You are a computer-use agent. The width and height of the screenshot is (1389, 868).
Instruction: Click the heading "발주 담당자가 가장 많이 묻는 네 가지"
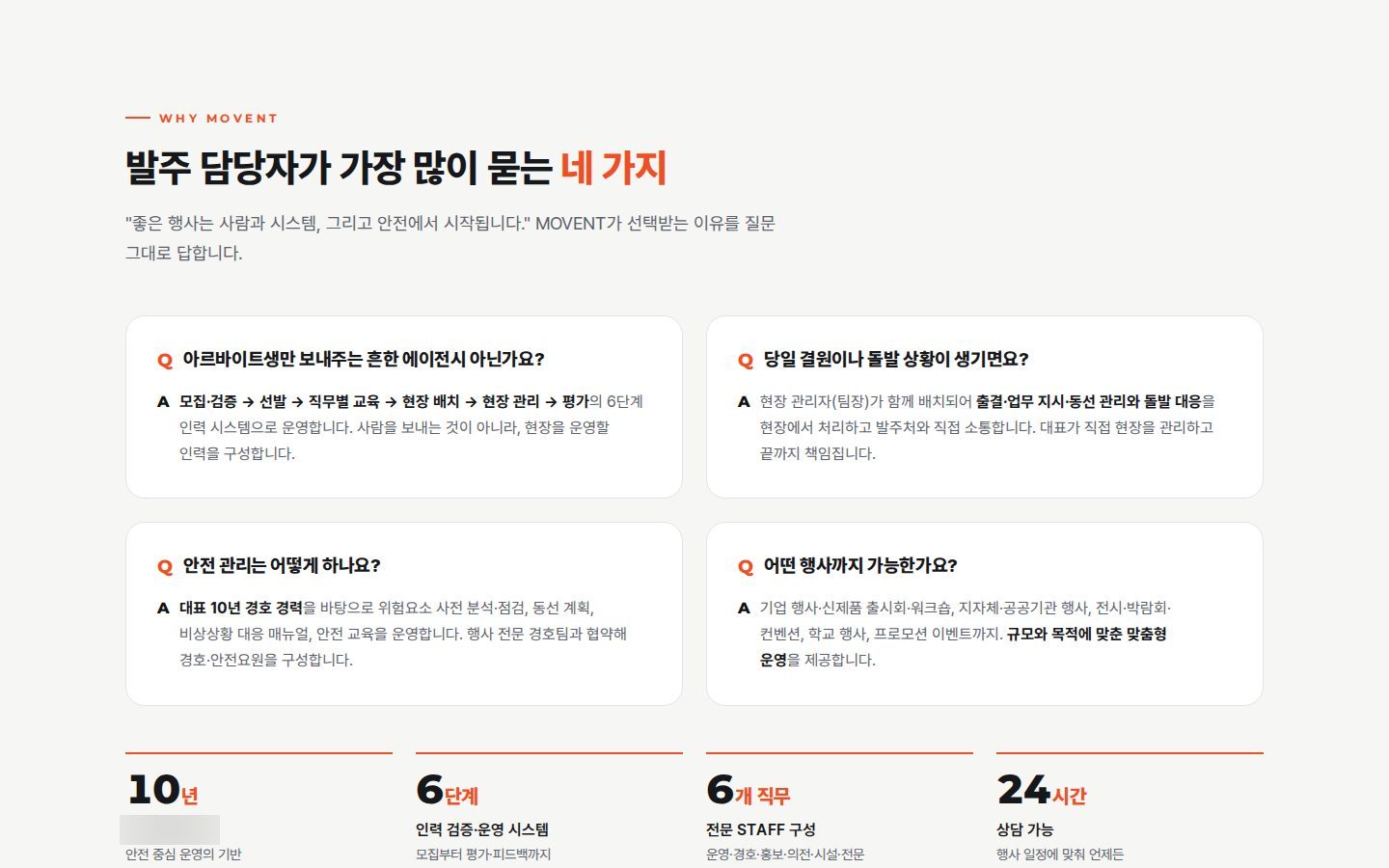click(395, 168)
